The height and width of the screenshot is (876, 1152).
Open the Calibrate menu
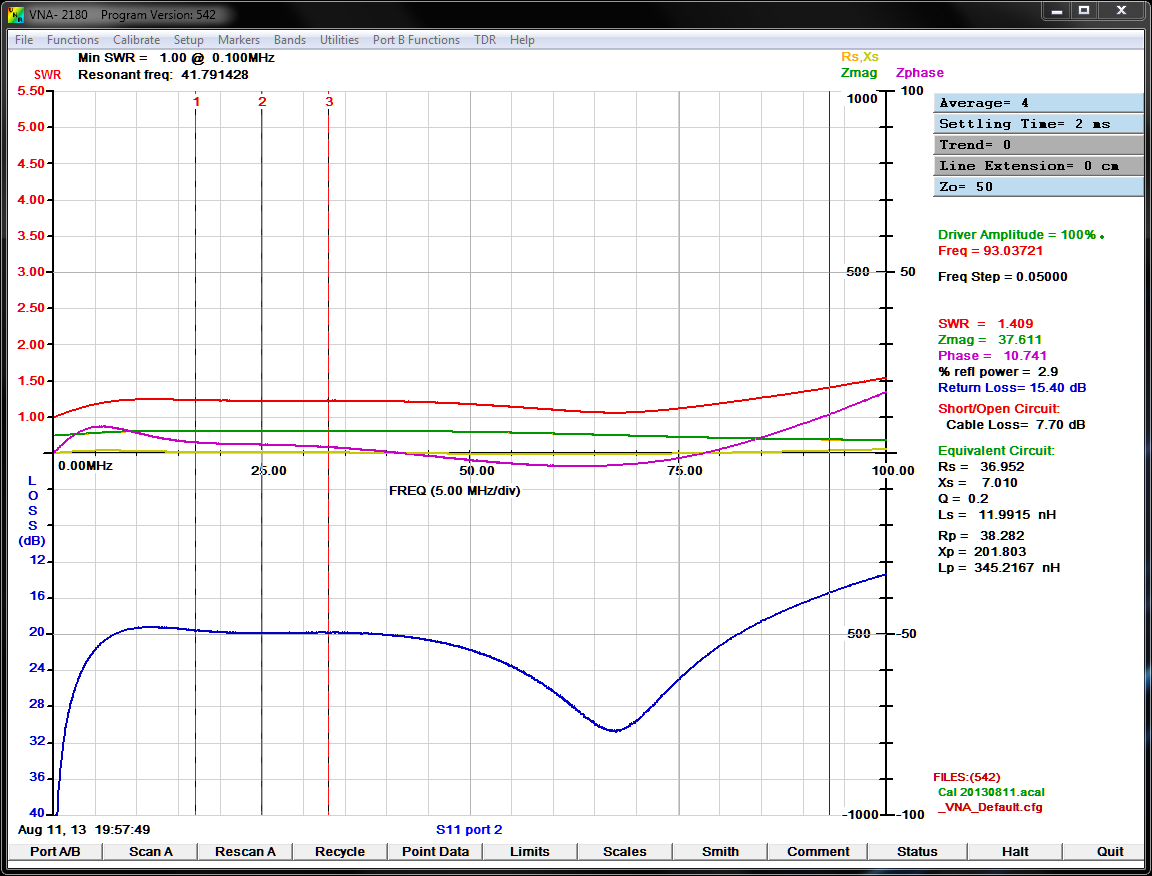pyautogui.click(x=136, y=40)
